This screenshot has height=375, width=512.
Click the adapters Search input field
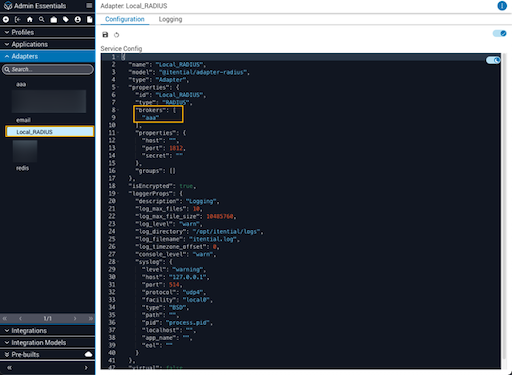pyautogui.click(x=48, y=69)
